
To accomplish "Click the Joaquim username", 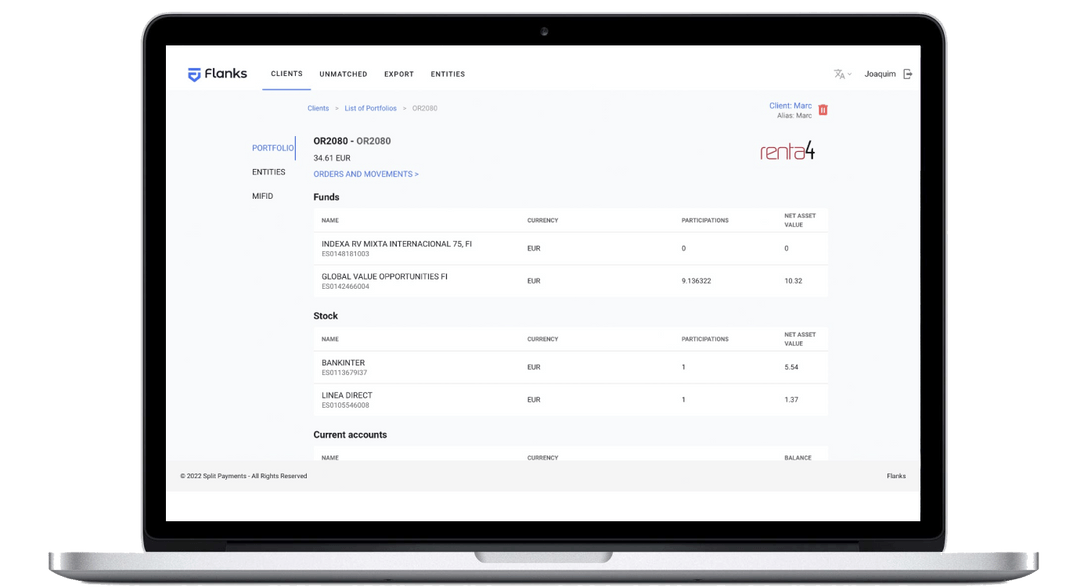I will point(880,73).
